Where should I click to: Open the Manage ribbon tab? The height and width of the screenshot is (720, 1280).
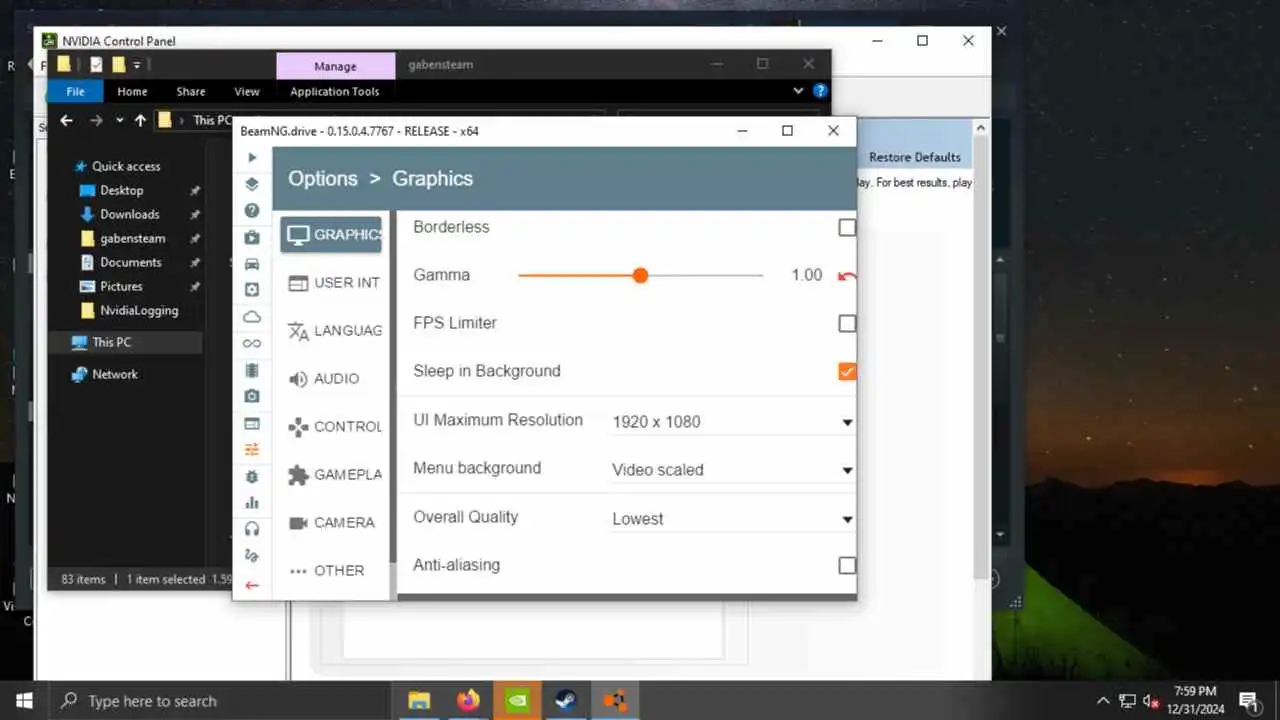(x=335, y=66)
